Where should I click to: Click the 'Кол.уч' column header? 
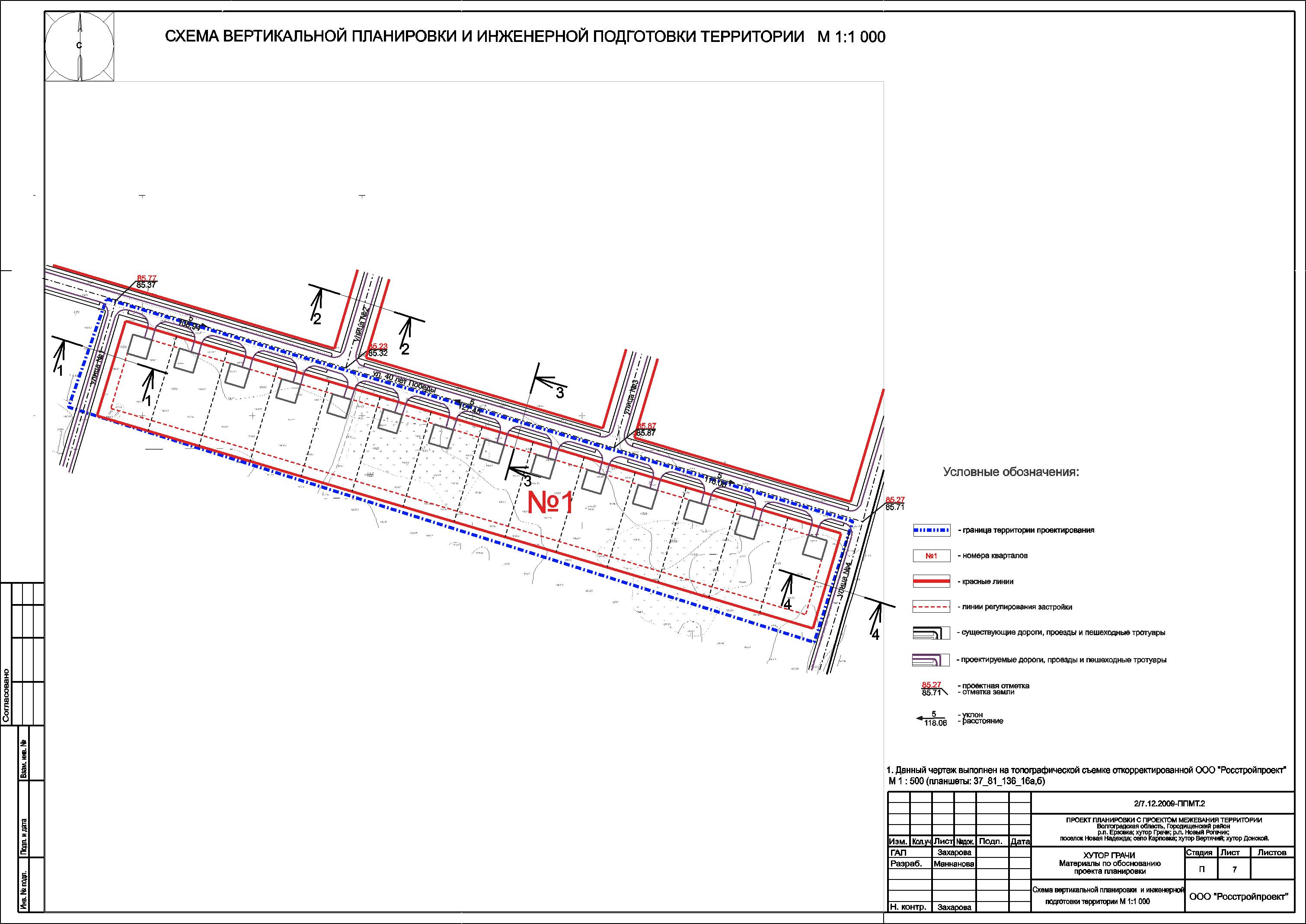click(x=921, y=841)
